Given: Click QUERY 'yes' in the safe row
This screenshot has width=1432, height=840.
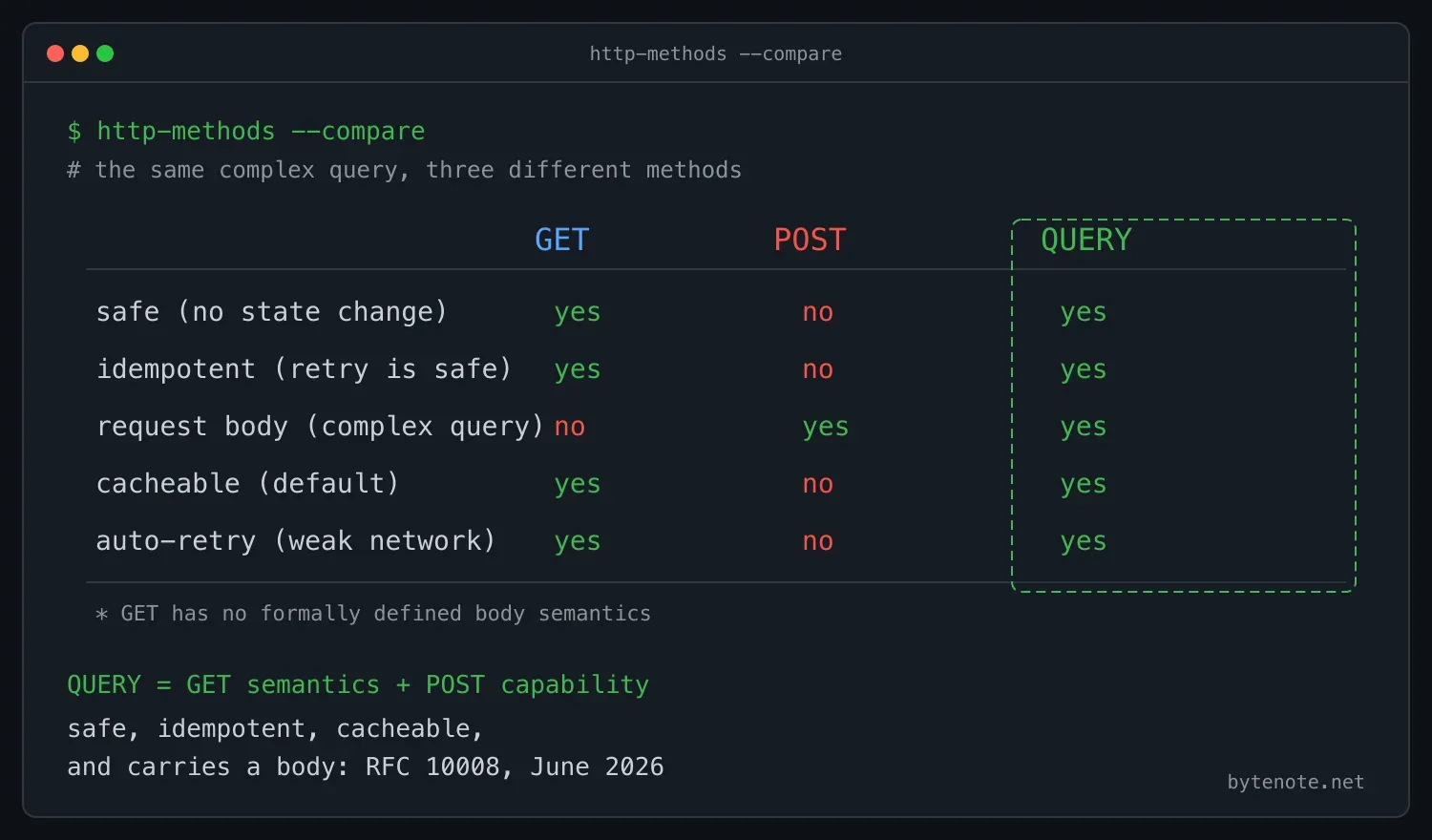Looking at the screenshot, I should coord(1084,313).
